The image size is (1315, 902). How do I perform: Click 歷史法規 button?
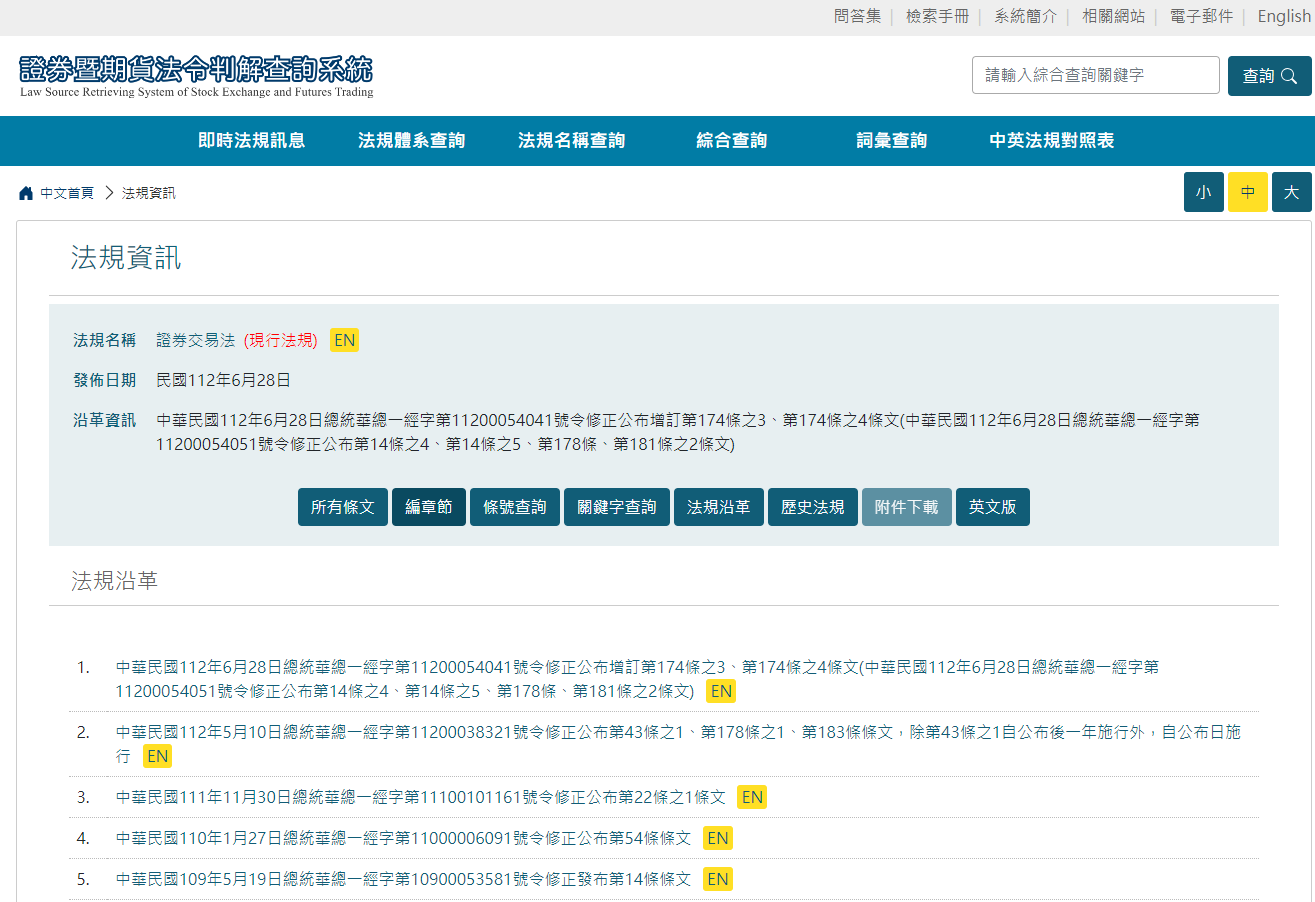pyautogui.click(x=813, y=507)
